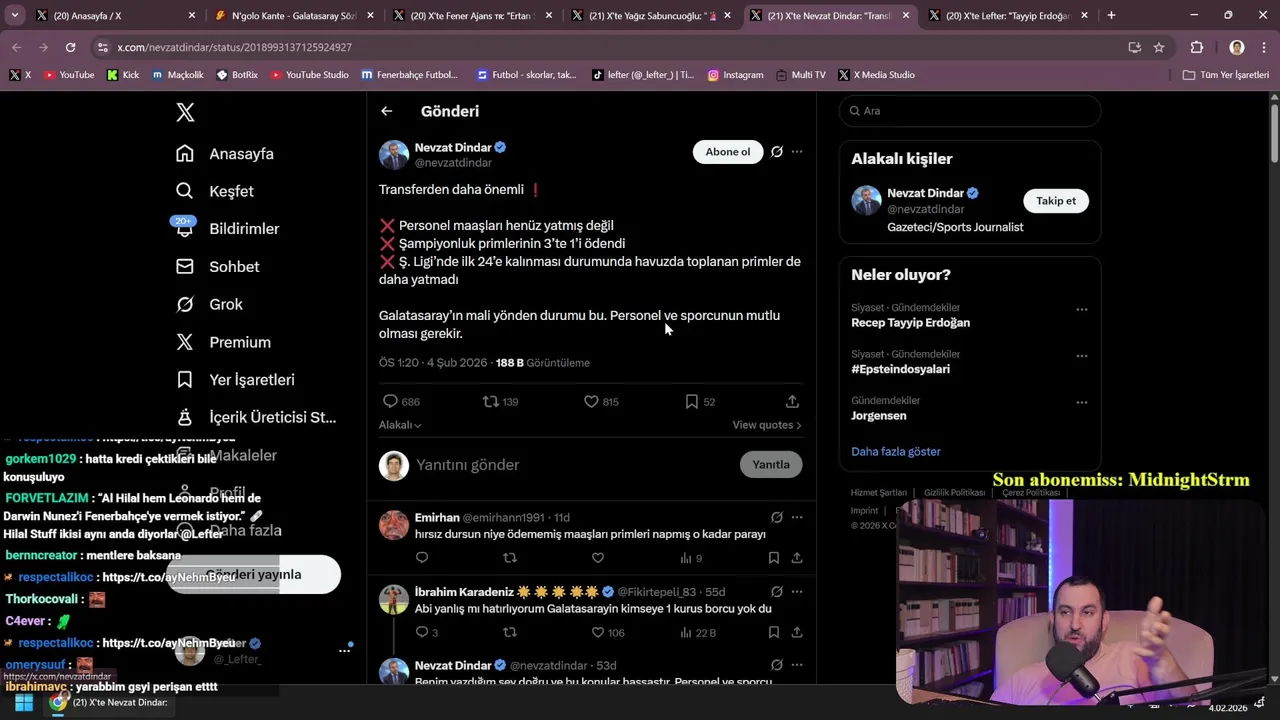Open the X Media Studio bookmark
Image resolution: width=1280 pixels, height=720 pixels.
[x=876, y=75]
